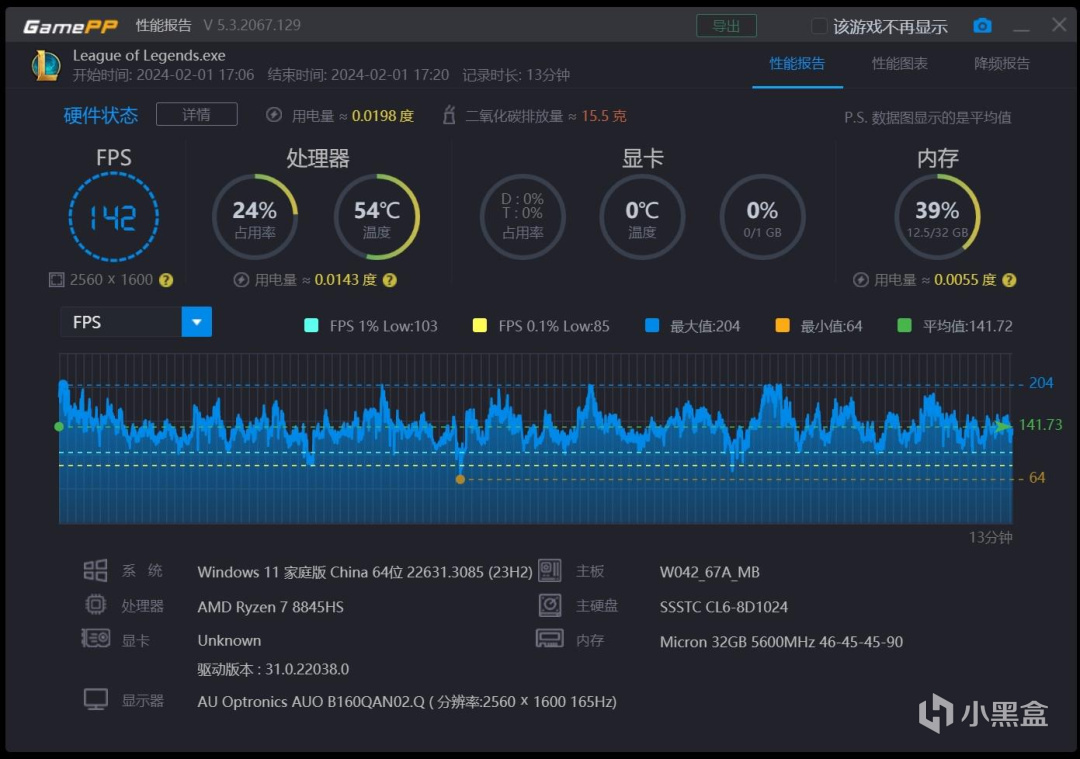The width and height of the screenshot is (1080, 759).
Task: Click the resolution help question mark icon
Action: pyautogui.click(x=166, y=280)
